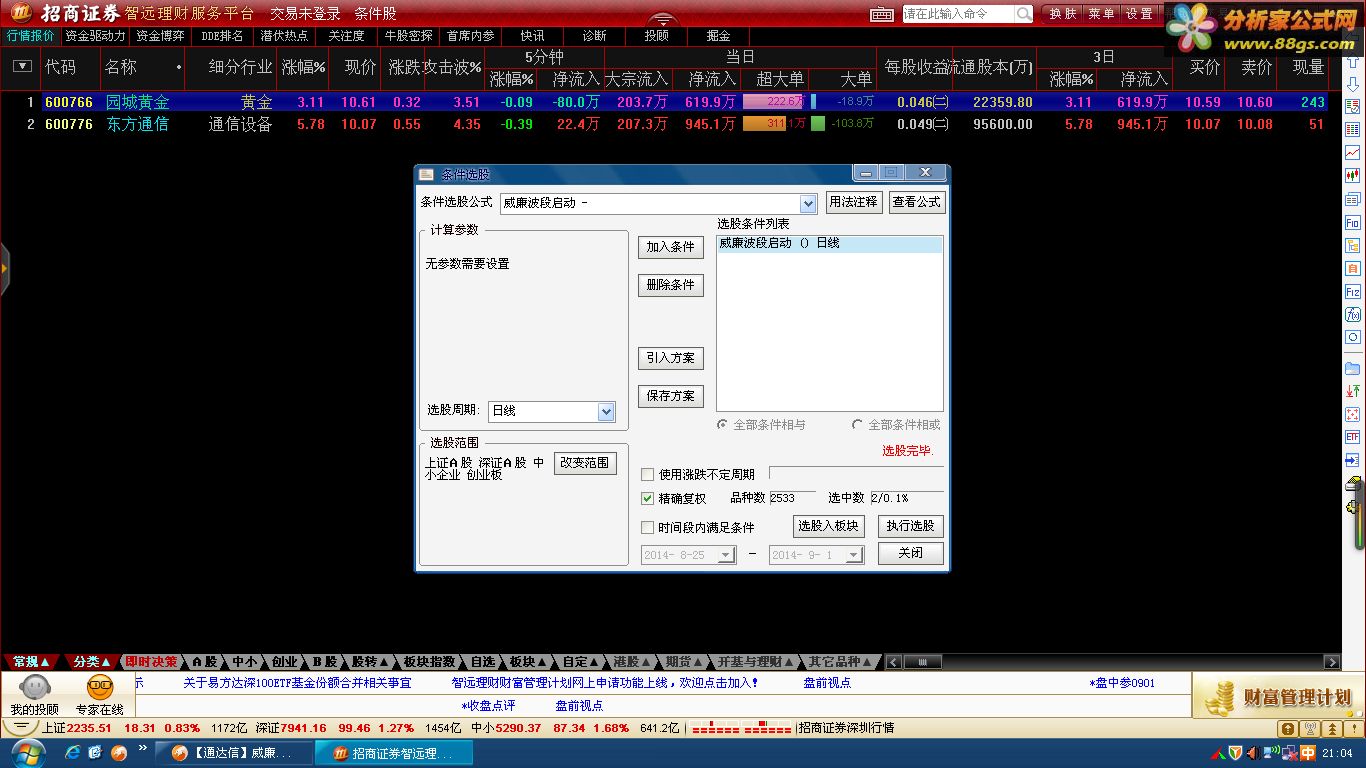Click the orange document sidebar icon
The image size is (1366, 768).
pyautogui.click(x=1353, y=269)
